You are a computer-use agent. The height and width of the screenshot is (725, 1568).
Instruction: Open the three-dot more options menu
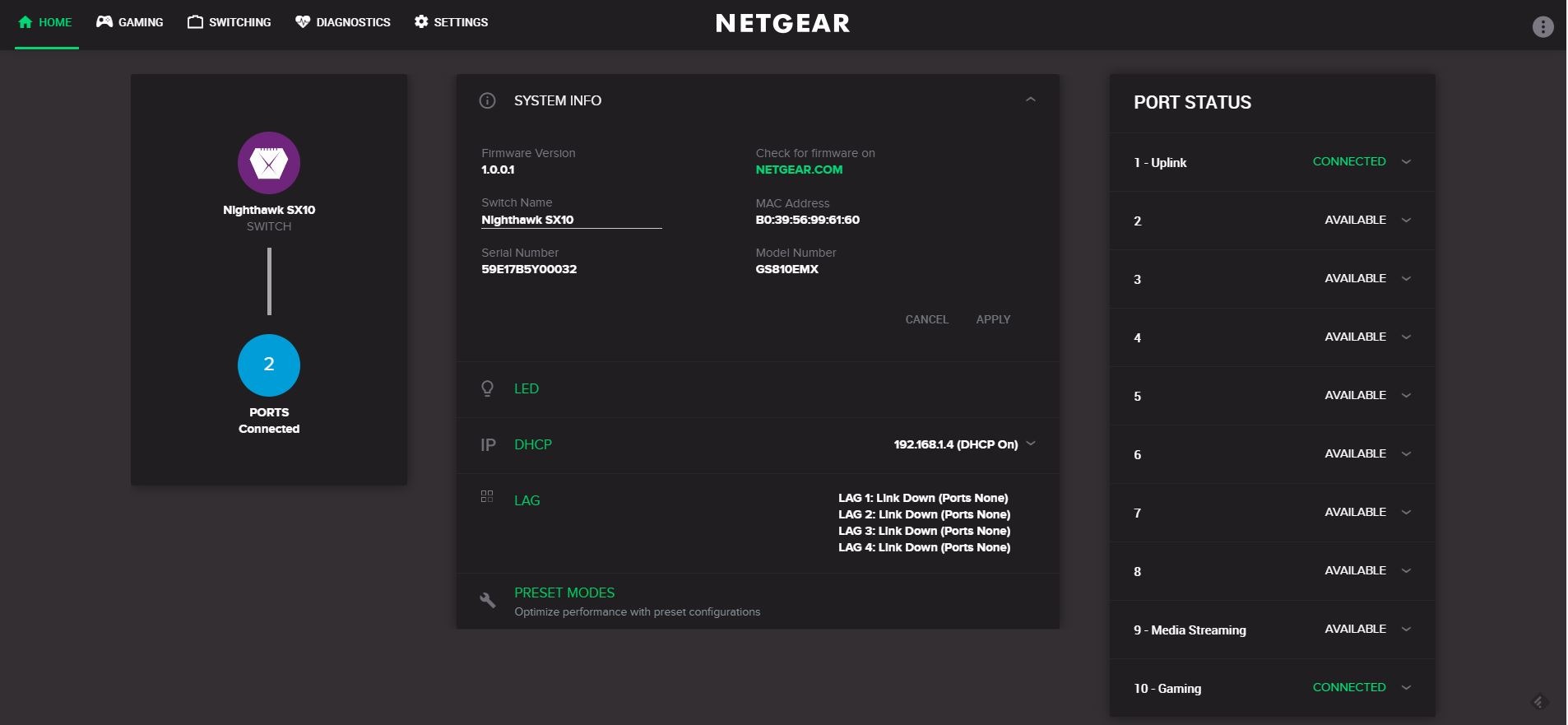tap(1543, 27)
